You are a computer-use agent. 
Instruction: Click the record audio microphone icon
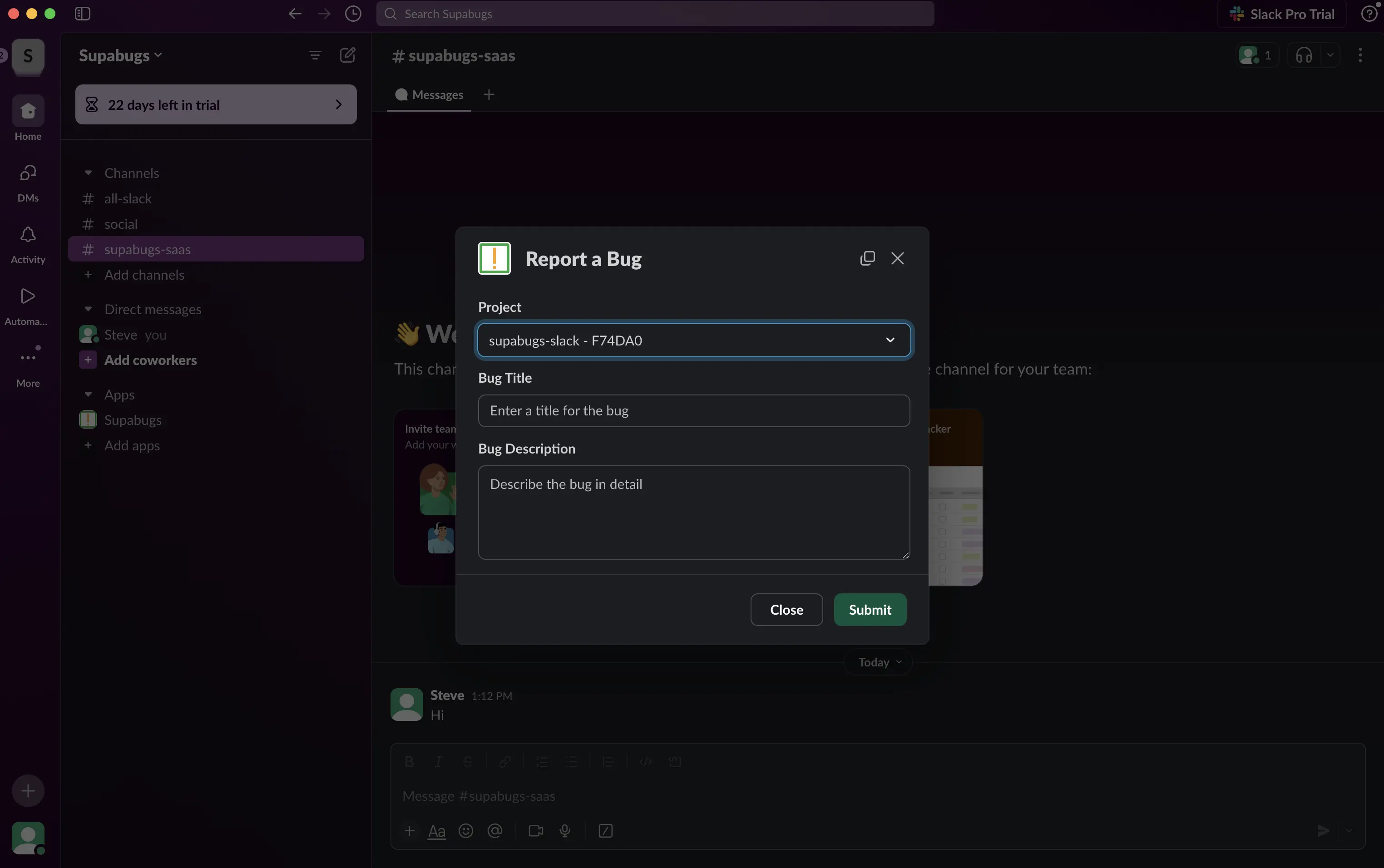(565, 831)
